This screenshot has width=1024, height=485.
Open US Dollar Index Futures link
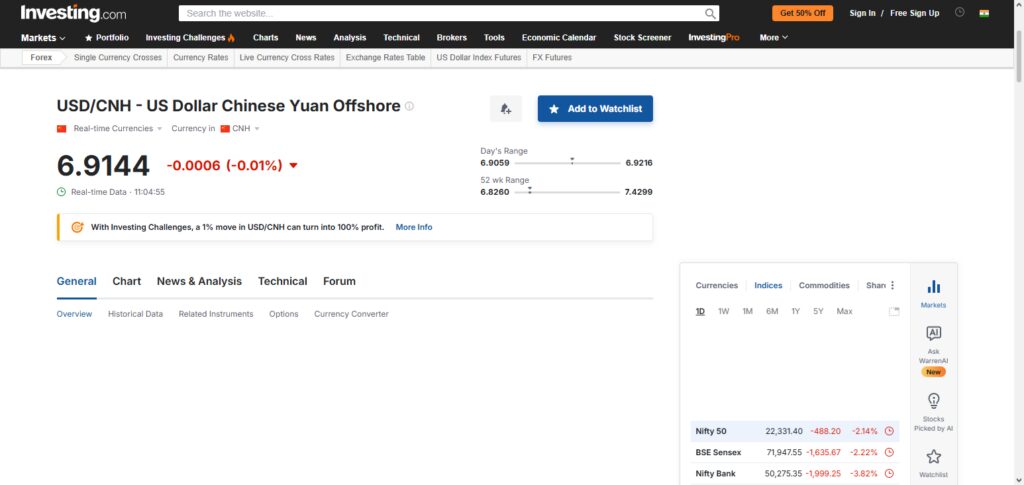point(479,57)
